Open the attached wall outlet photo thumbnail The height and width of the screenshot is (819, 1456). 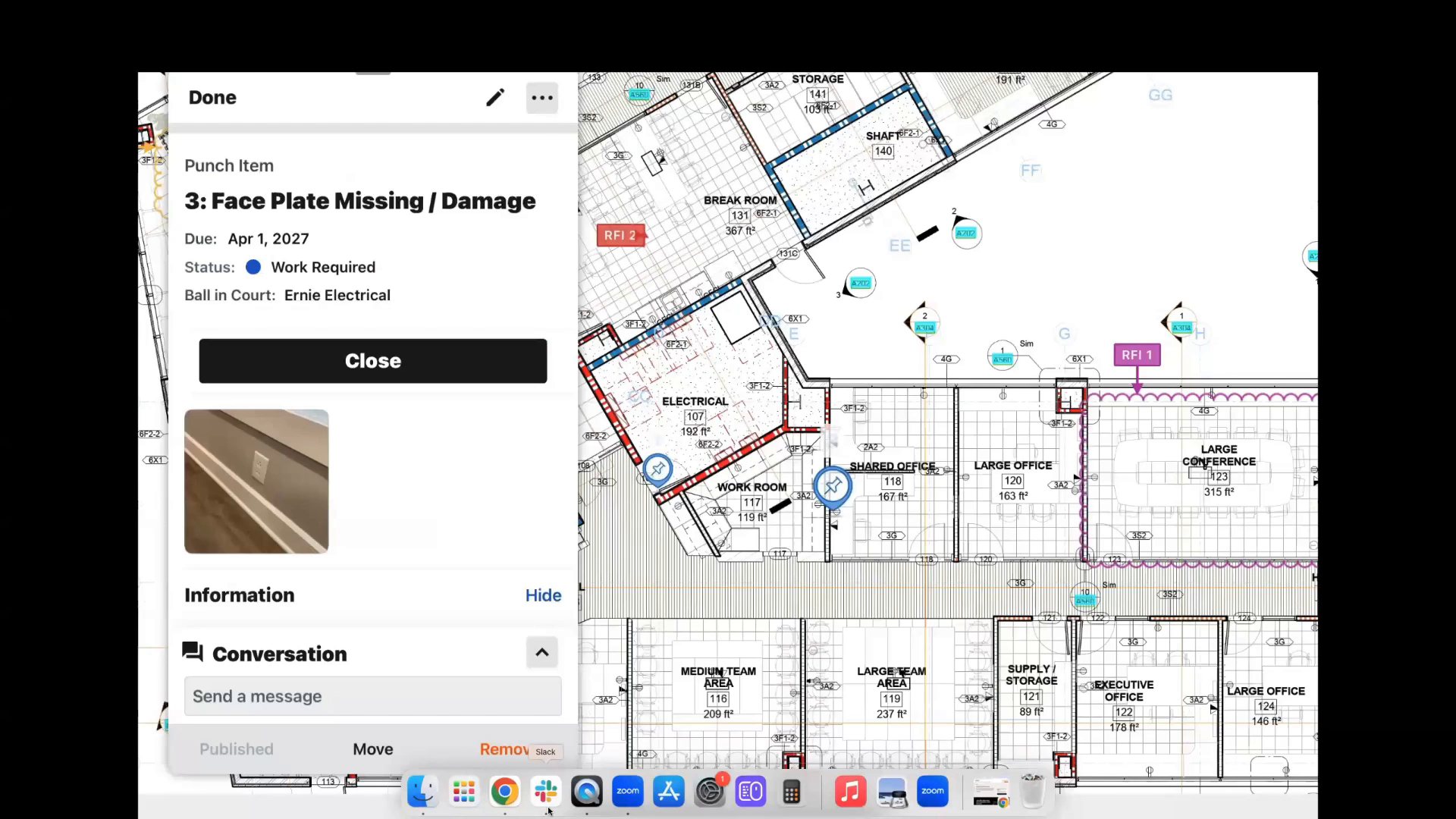pyautogui.click(x=256, y=481)
